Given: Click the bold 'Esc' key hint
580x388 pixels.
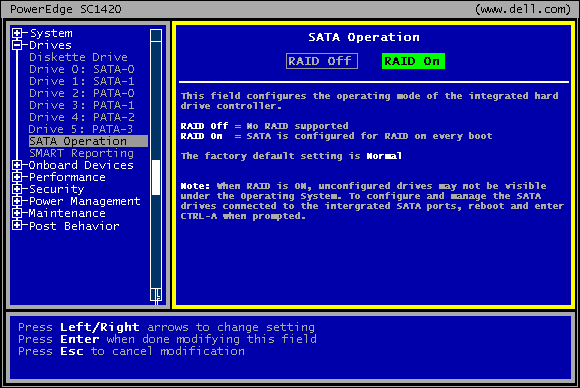Looking at the screenshot, I should (72, 351).
